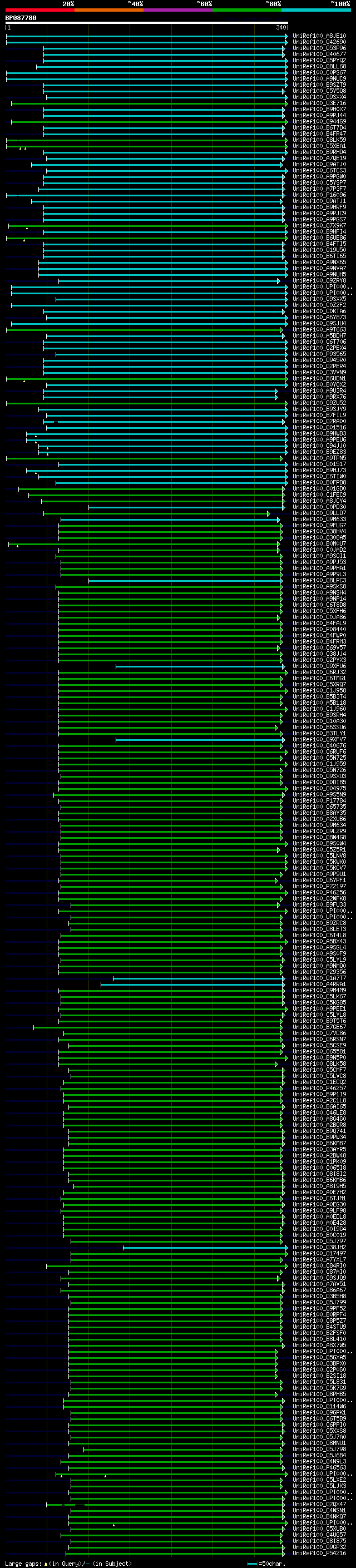Open hit UniRef100_A8JE10

[319, 36]
